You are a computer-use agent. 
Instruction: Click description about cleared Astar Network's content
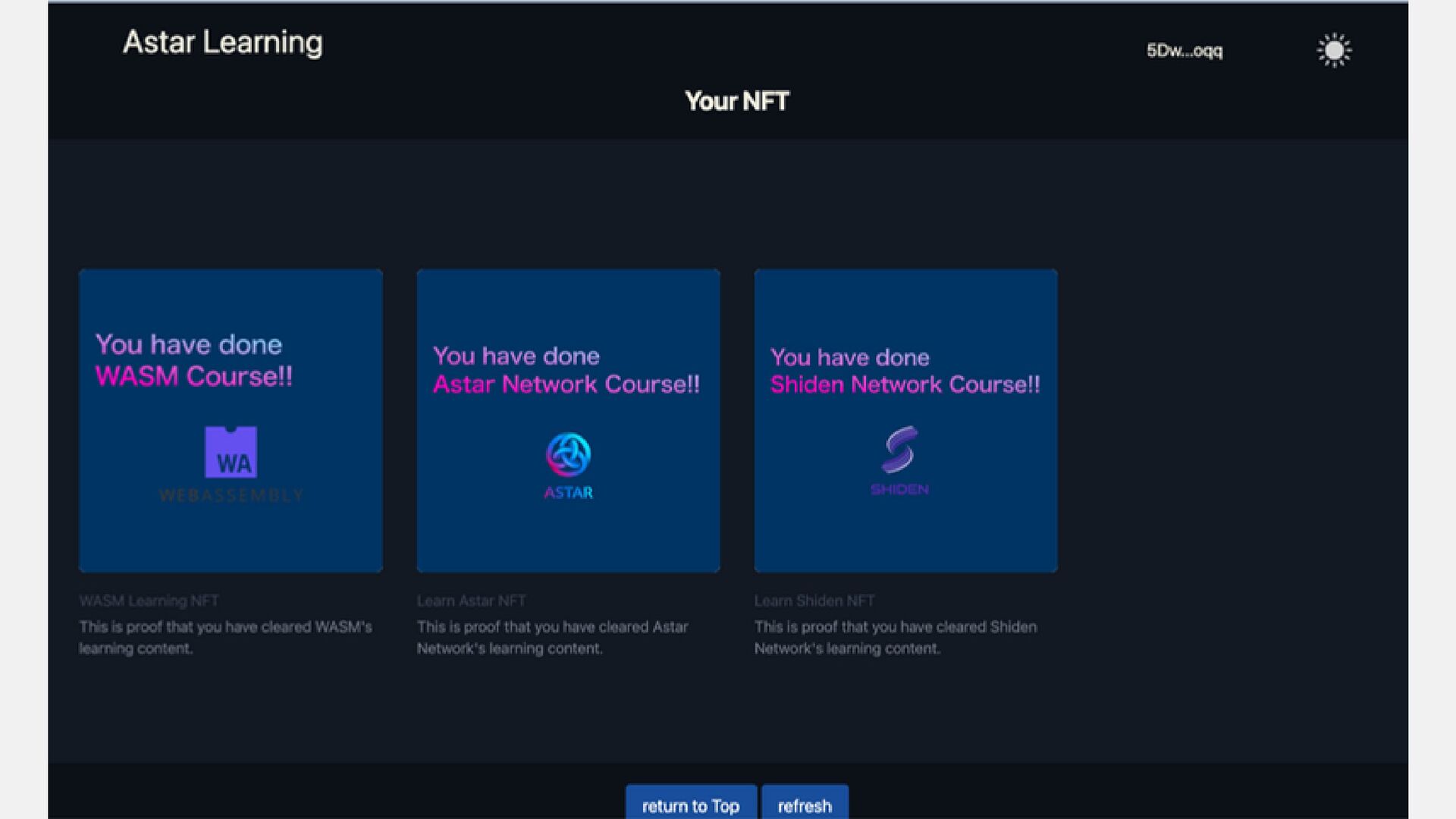[x=553, y=638]
